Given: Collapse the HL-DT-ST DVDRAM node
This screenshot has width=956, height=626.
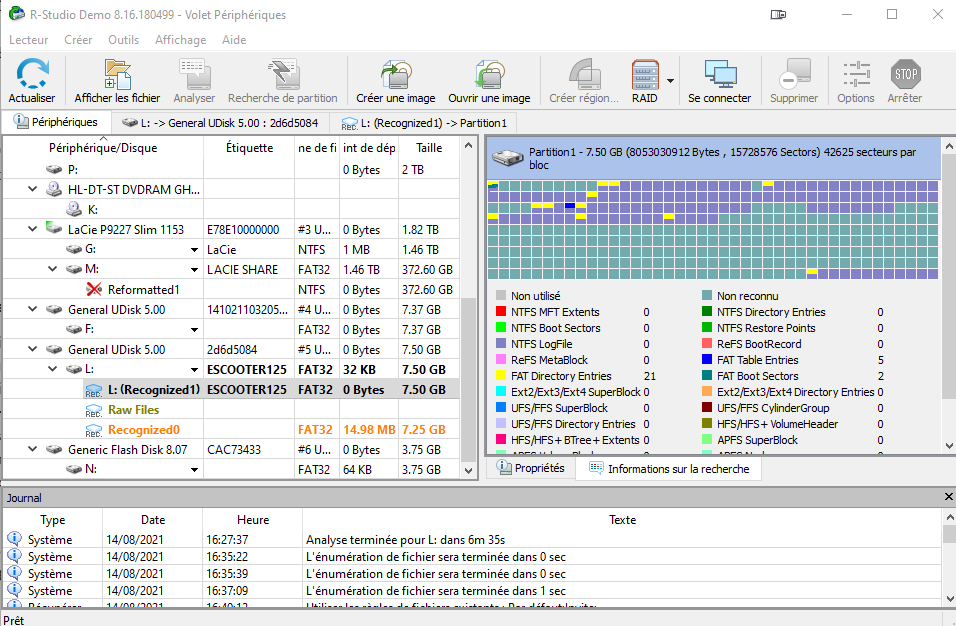Looking at the screenshot, I should coord(32,189).
